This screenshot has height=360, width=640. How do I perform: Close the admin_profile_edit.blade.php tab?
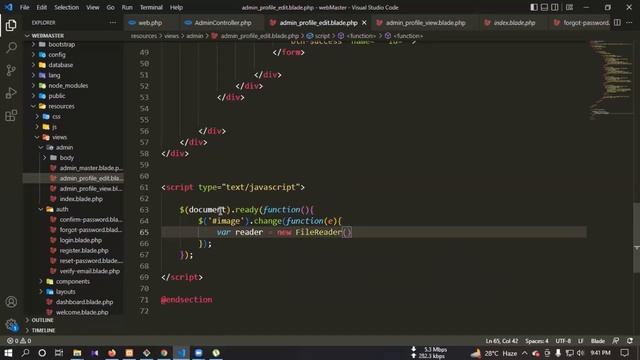(364, 23)
